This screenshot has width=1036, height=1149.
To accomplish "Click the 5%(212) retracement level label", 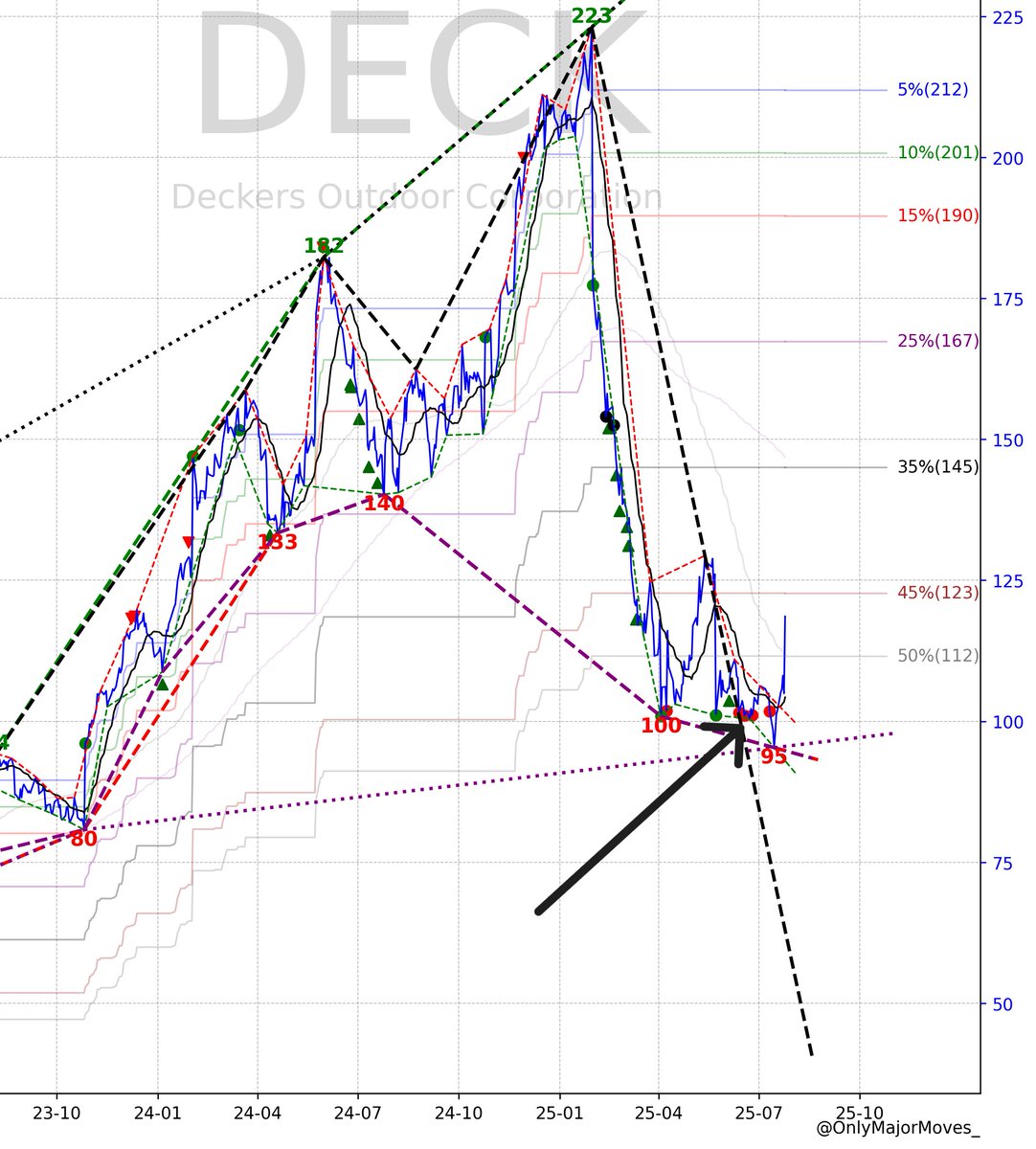I will [933, 90].
